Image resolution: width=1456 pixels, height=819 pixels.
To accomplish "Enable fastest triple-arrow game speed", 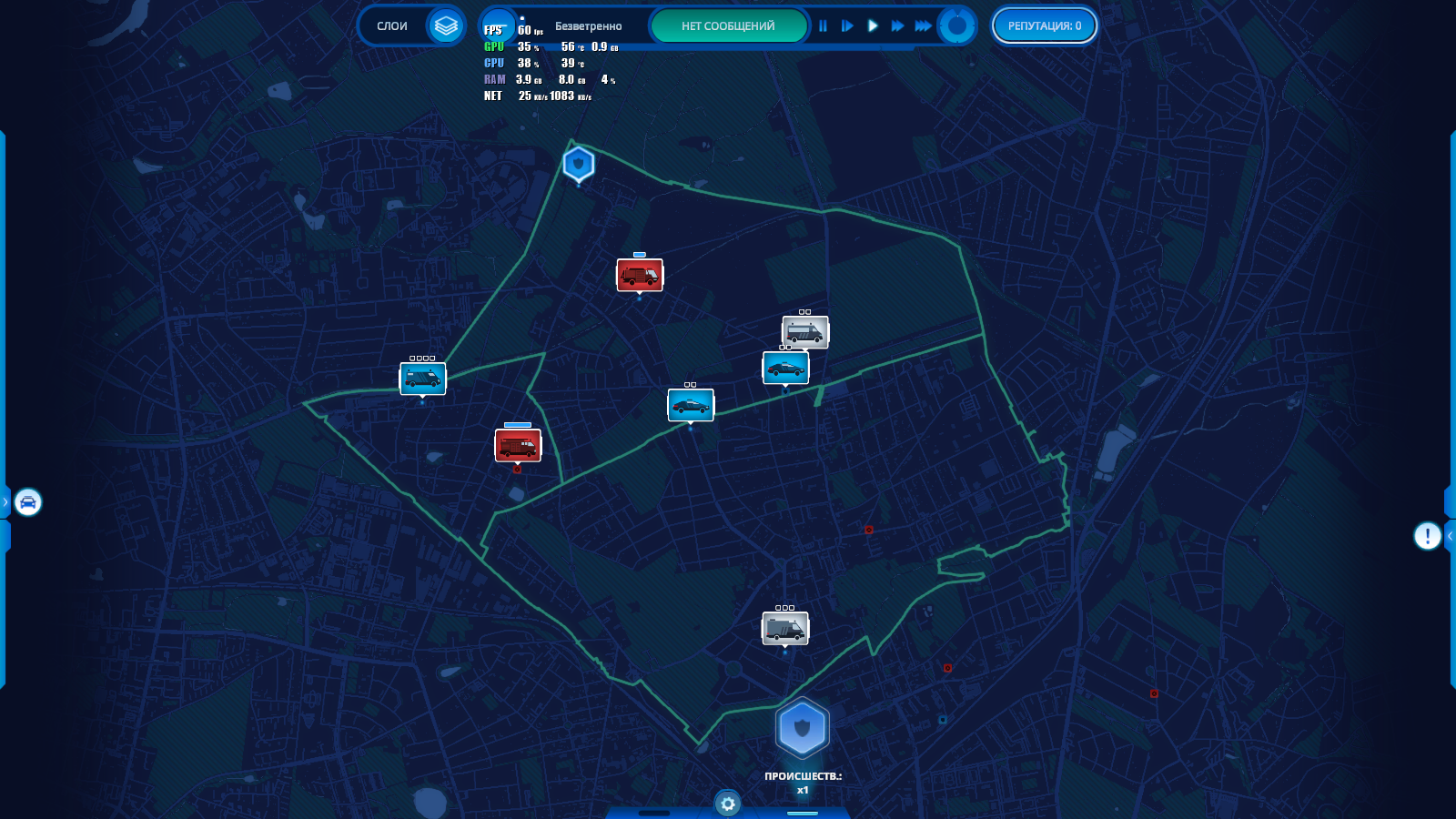I will [923, 26].
